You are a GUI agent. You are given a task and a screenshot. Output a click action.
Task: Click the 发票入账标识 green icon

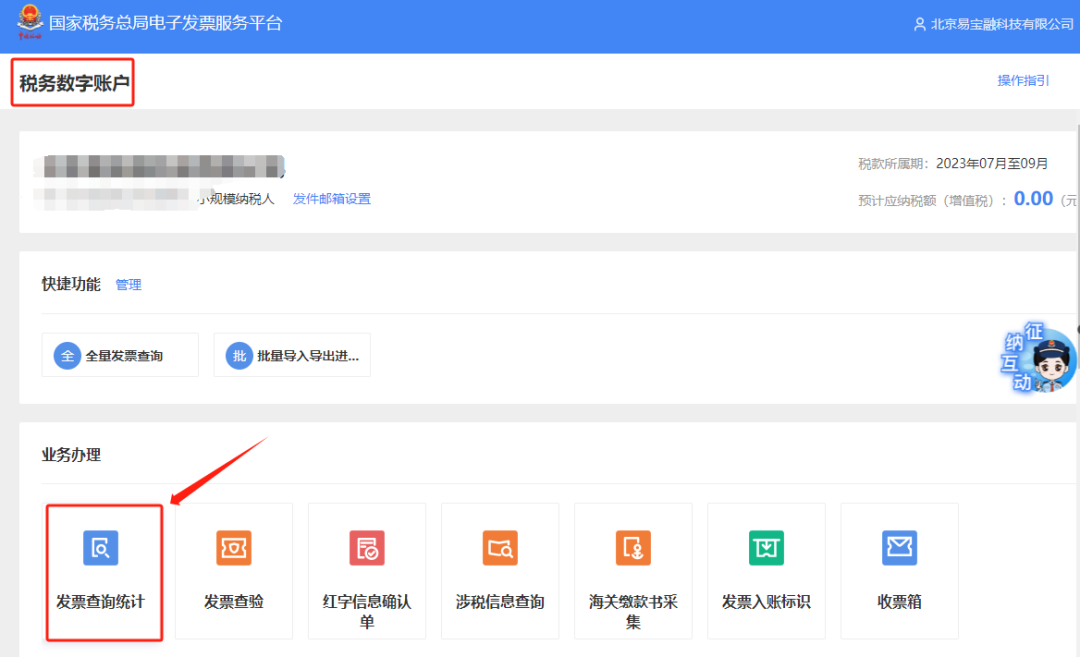click(x=766, y=548)
